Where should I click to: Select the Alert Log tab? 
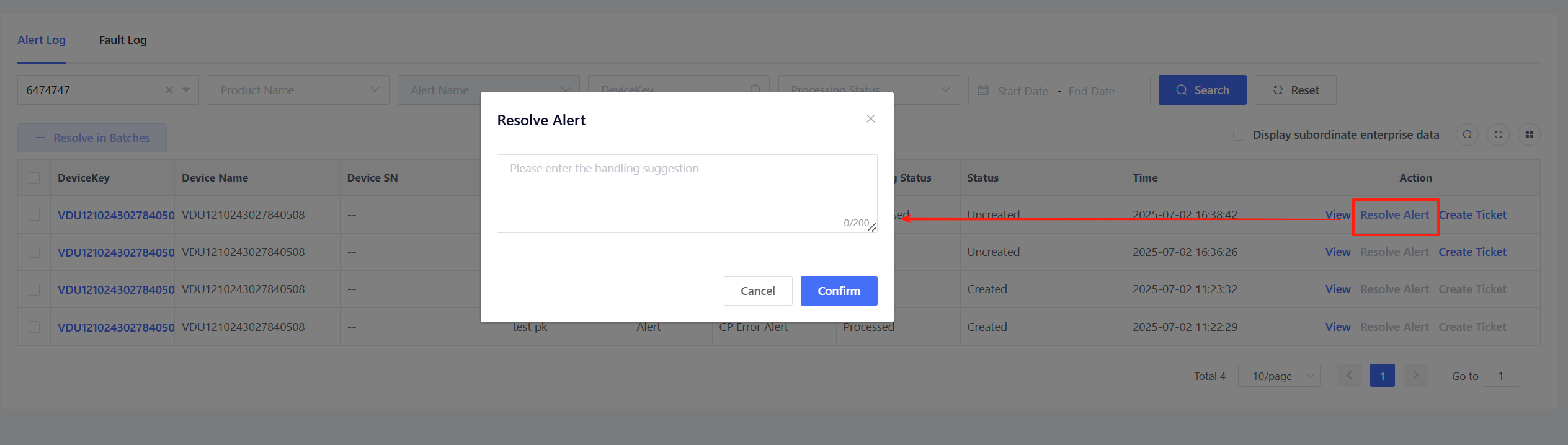point(42,40)
